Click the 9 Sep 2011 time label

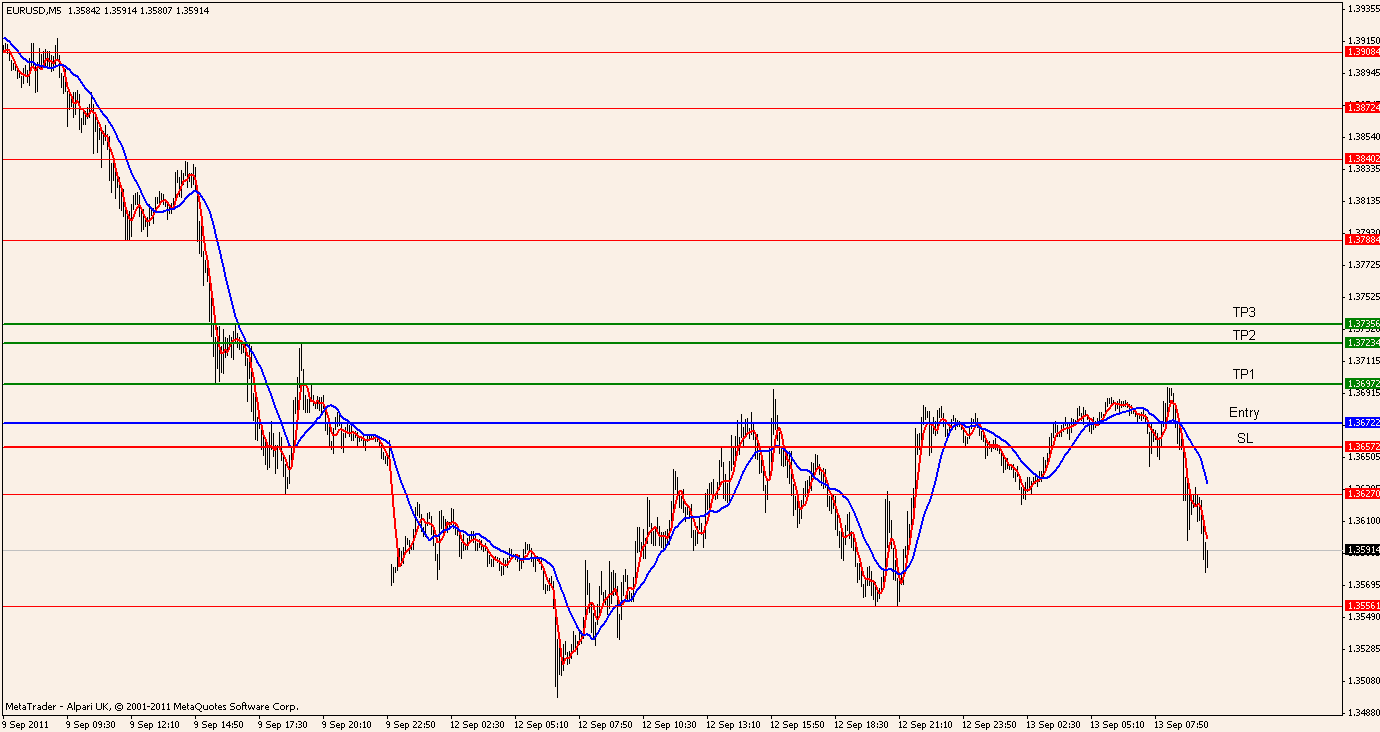pyautogui.click(x=25, y=723)
